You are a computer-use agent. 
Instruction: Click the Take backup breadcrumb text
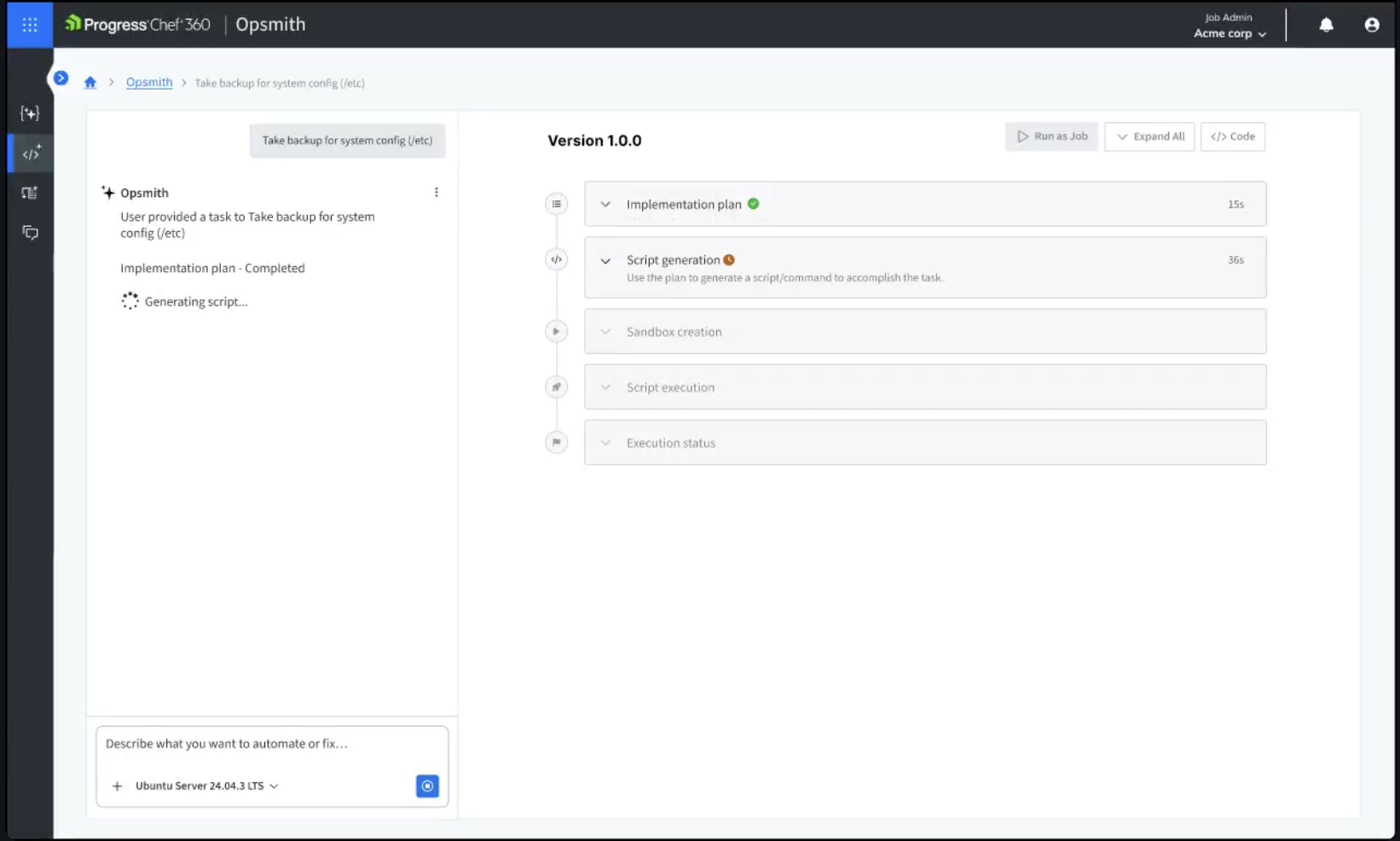[x=280, y=84]
